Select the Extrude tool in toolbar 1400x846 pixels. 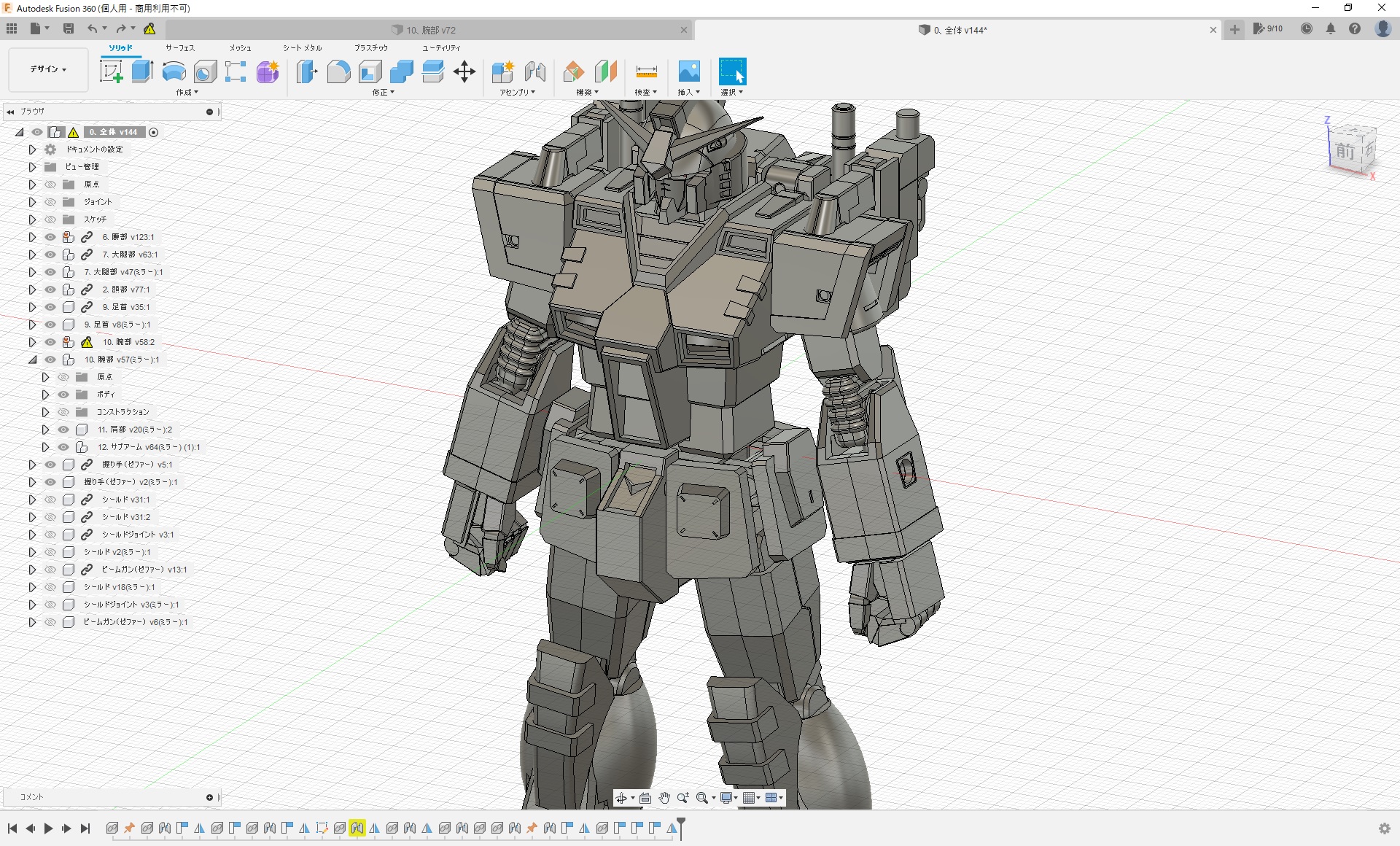click(142, 71)
